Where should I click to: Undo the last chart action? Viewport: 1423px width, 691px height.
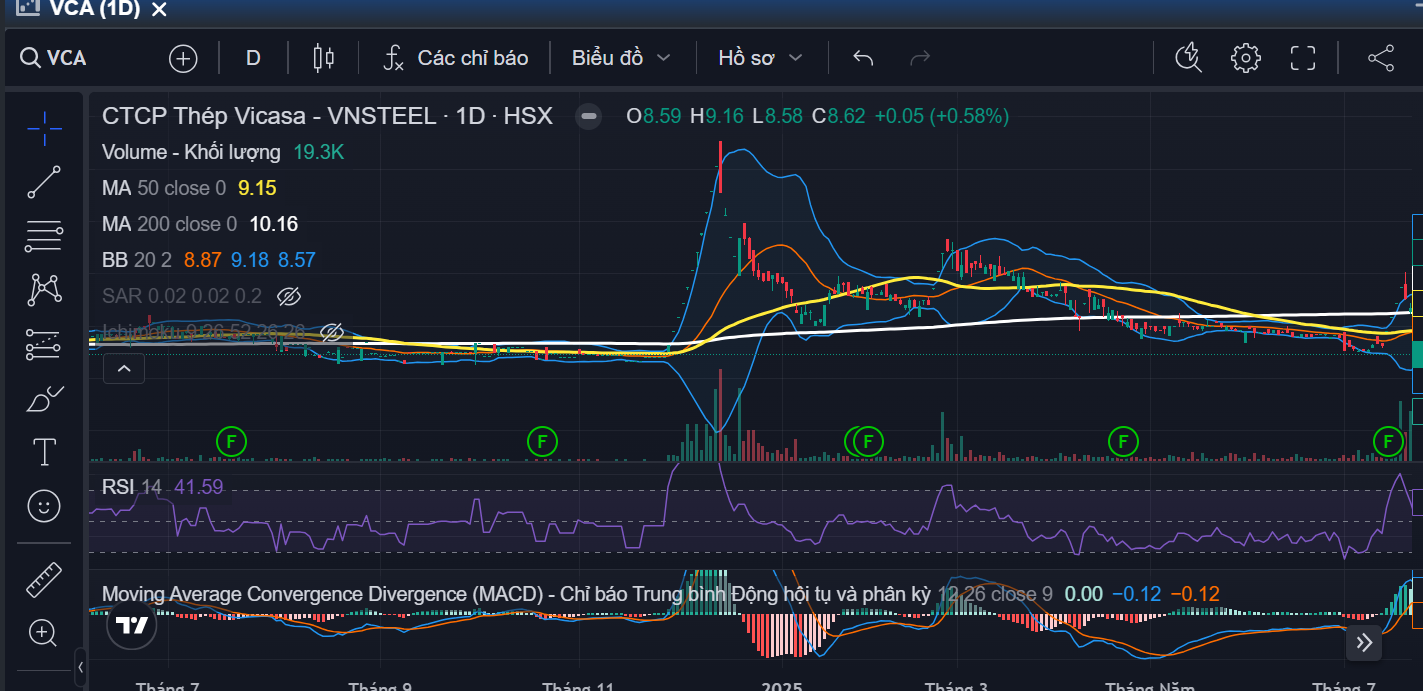point(863,58)
